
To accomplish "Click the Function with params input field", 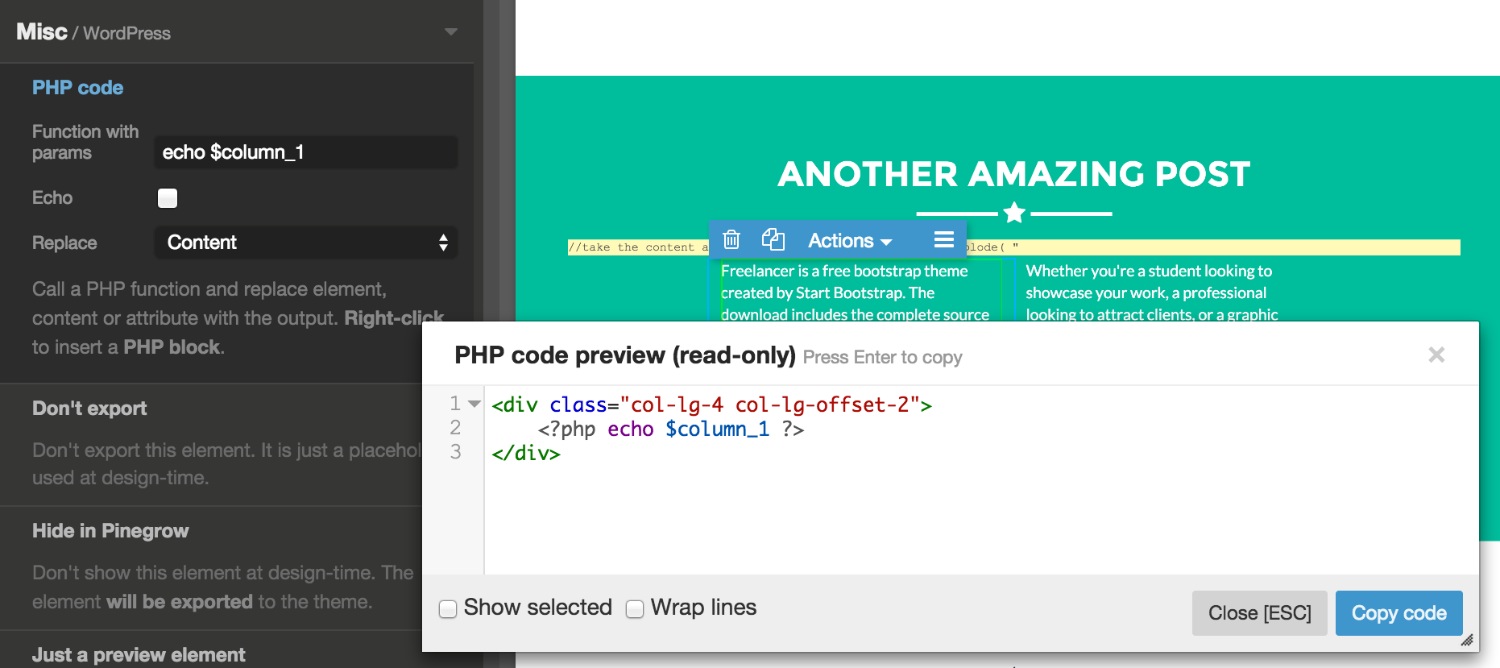I will coord(306,153).
